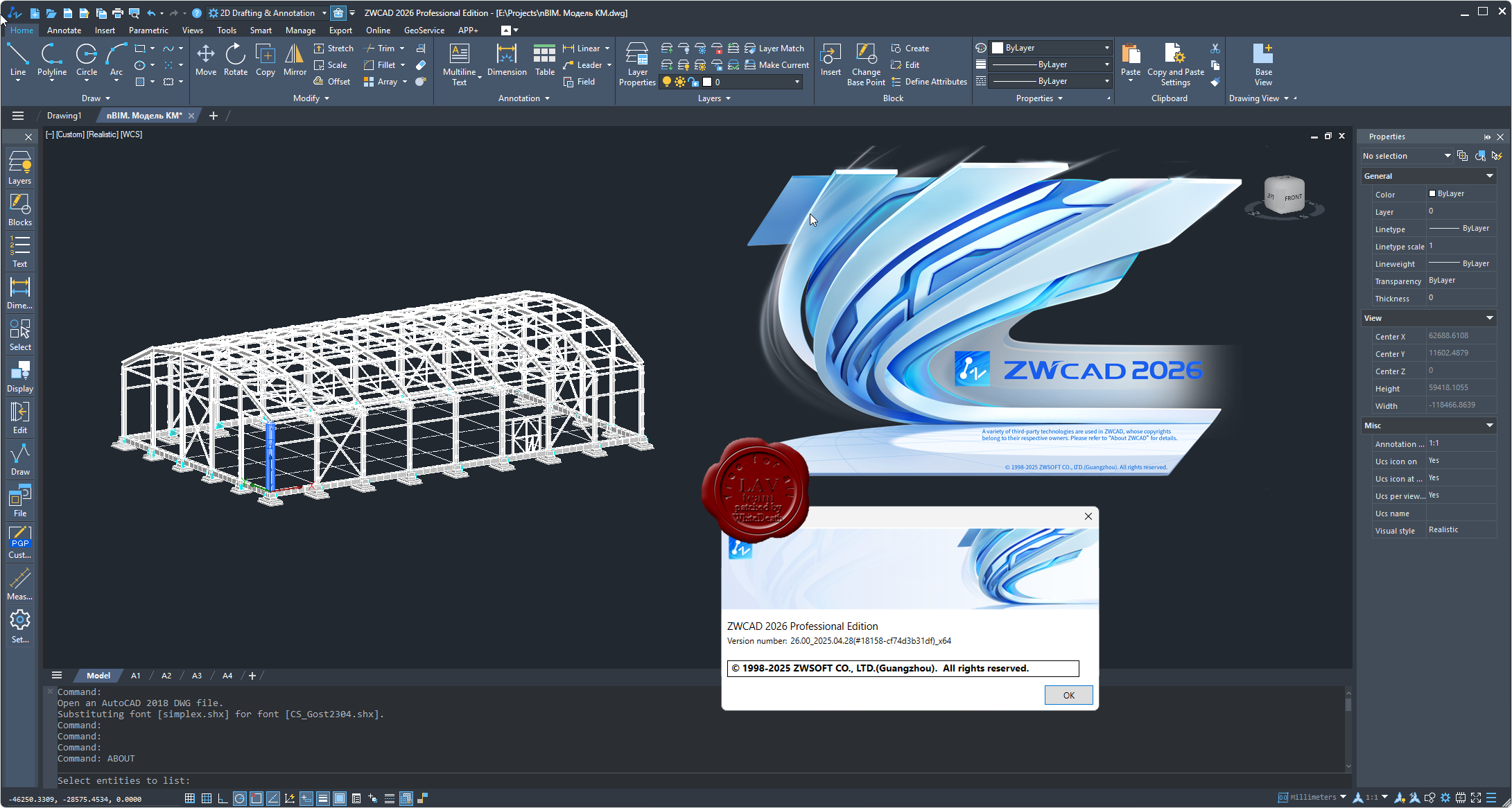Insert Multiline Text
This screenshot has height=808, width=1512.
460,64
